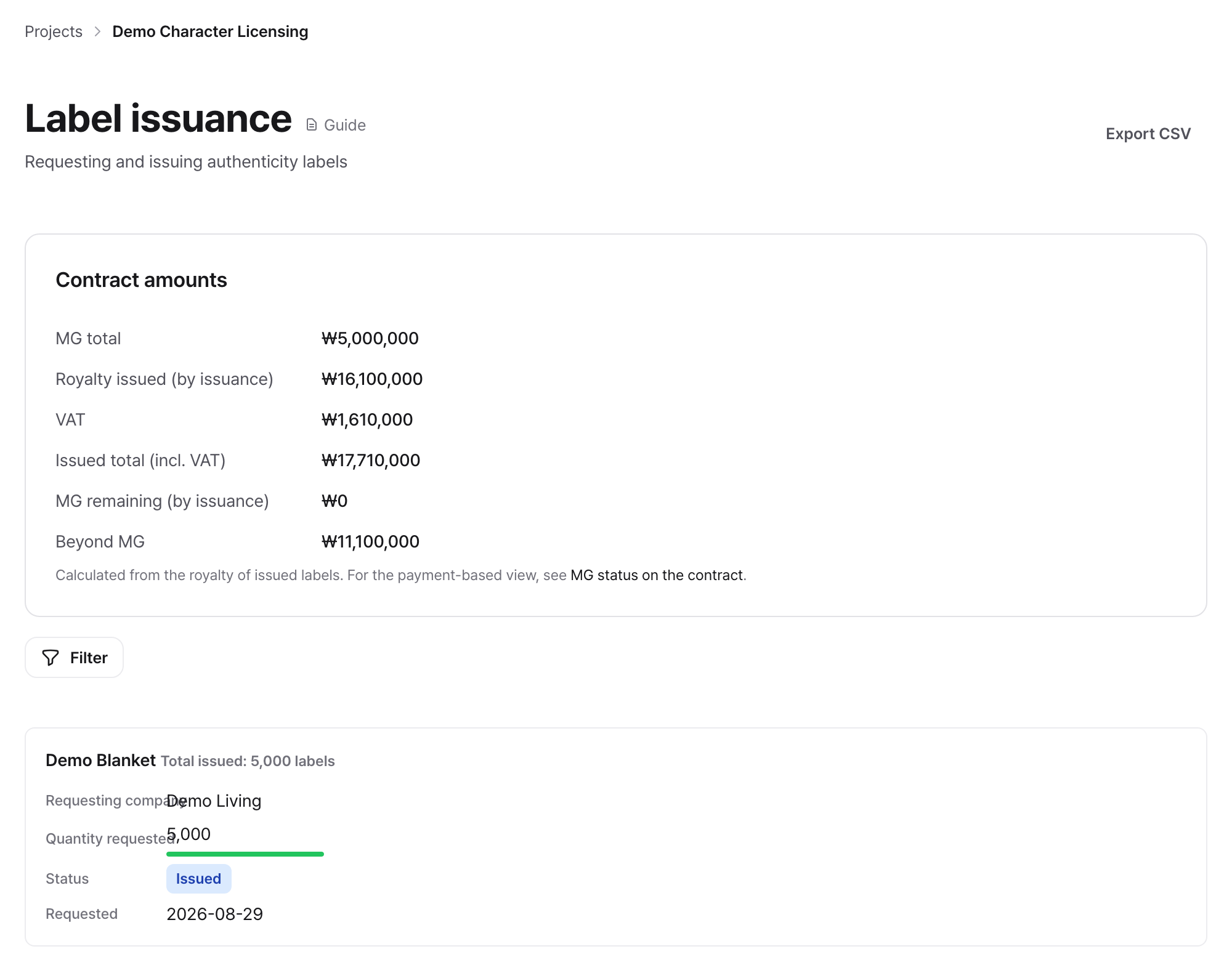The height and width of the screenshot is (973, 1232).
Task: Open the Filter button
Action: pyautogui.click(x=74, y=658)
